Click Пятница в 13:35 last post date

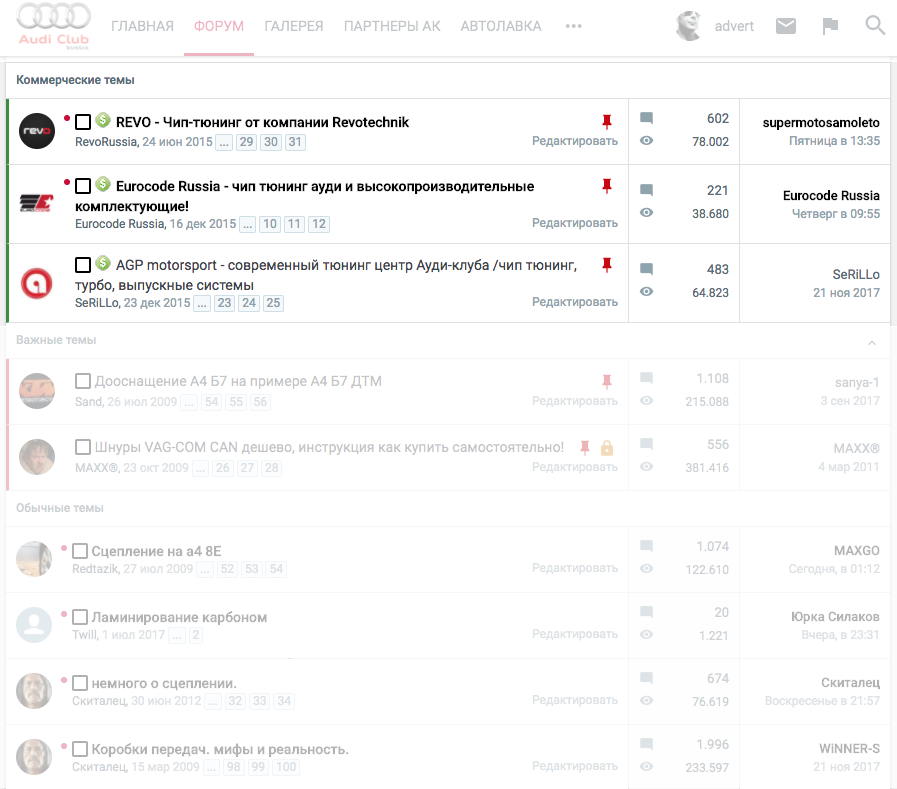click(x=834, y=141)
